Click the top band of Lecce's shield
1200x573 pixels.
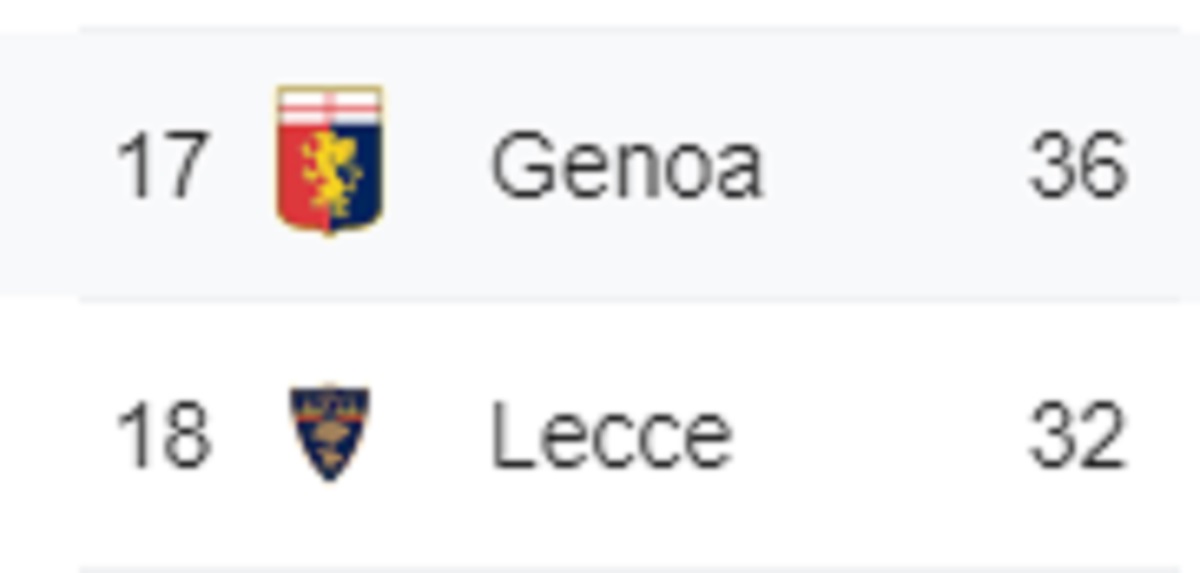click(330, 397)
